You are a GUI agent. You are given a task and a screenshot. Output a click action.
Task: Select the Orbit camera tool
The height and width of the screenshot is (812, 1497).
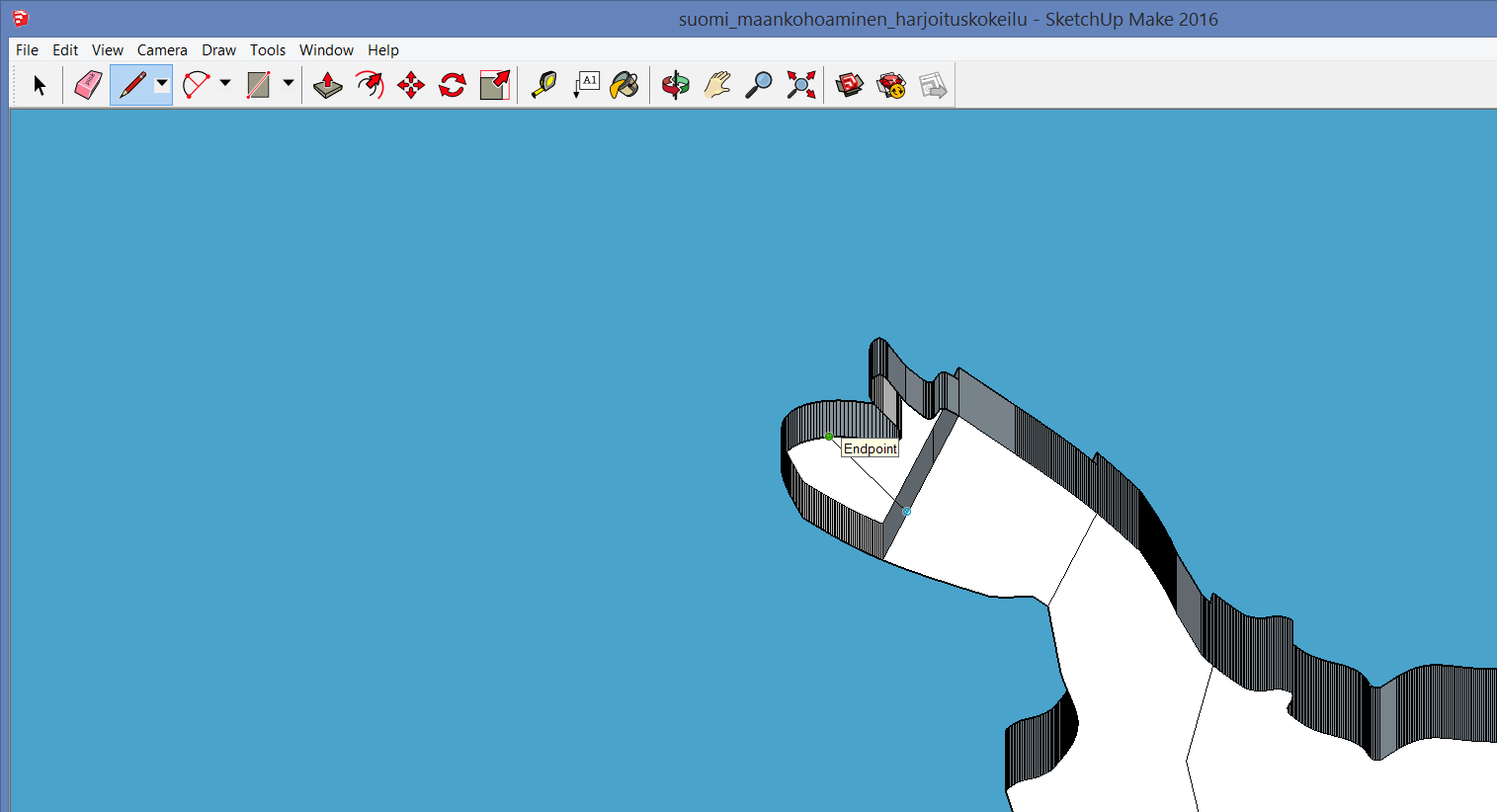(676, 86)
